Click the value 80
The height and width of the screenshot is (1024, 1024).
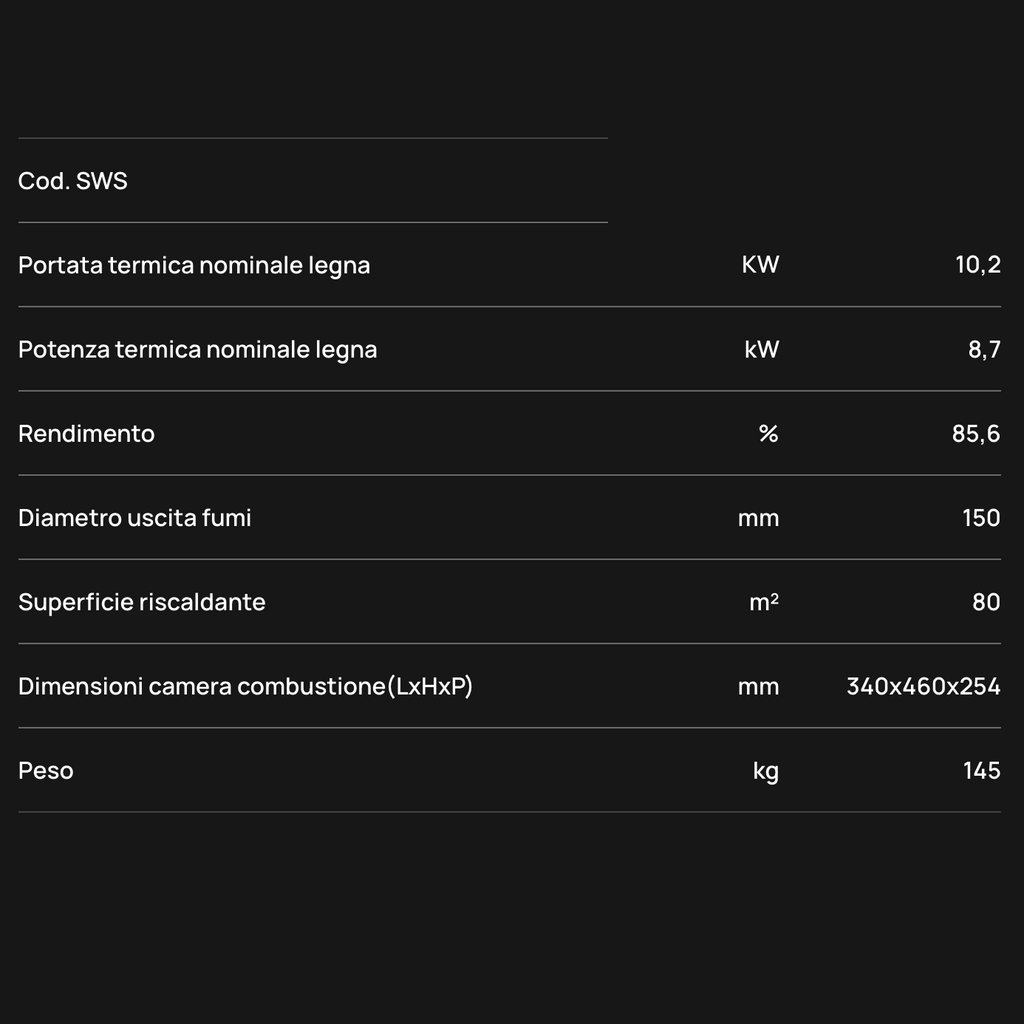click(x=986, y=602)
